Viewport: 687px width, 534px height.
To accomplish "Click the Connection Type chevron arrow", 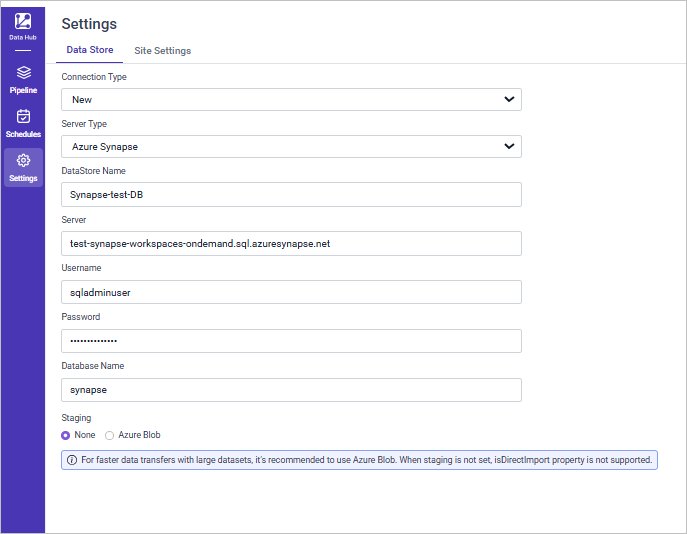I will pyautogui.click(x=509, y=99).
